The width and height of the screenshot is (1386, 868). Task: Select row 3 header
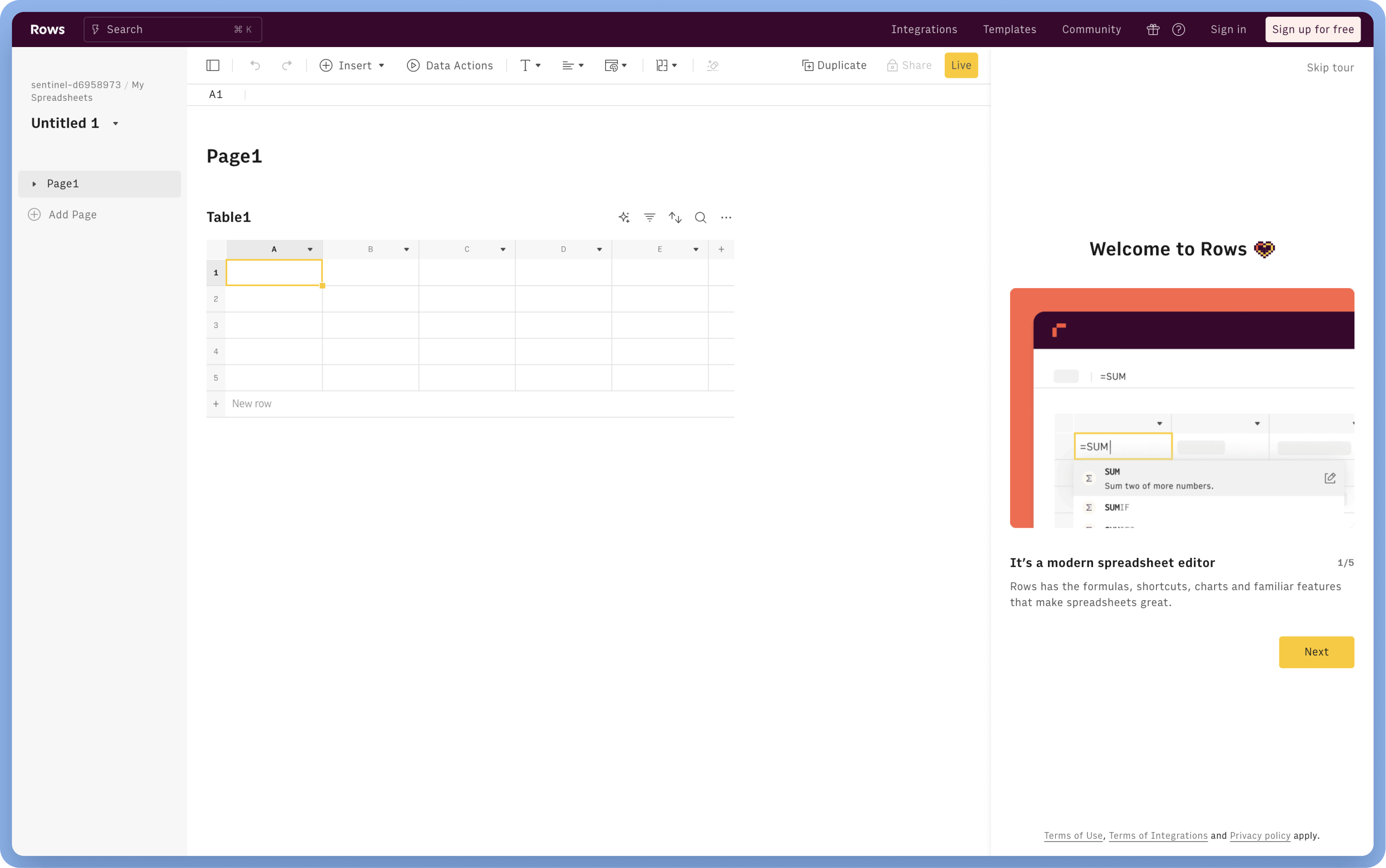216,325
